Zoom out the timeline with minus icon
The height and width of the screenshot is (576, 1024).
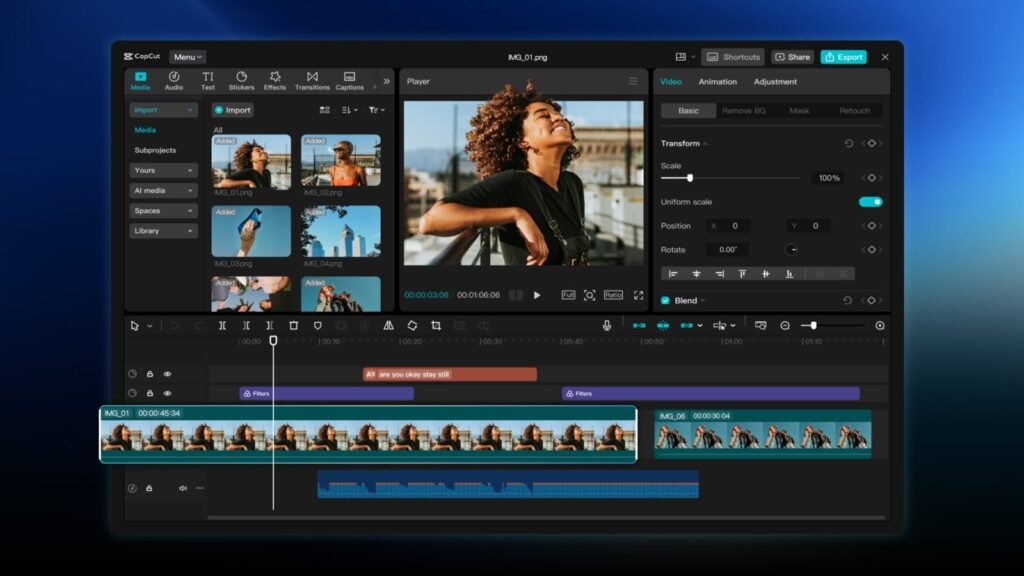pyautogui.click(x=785, y=325)
